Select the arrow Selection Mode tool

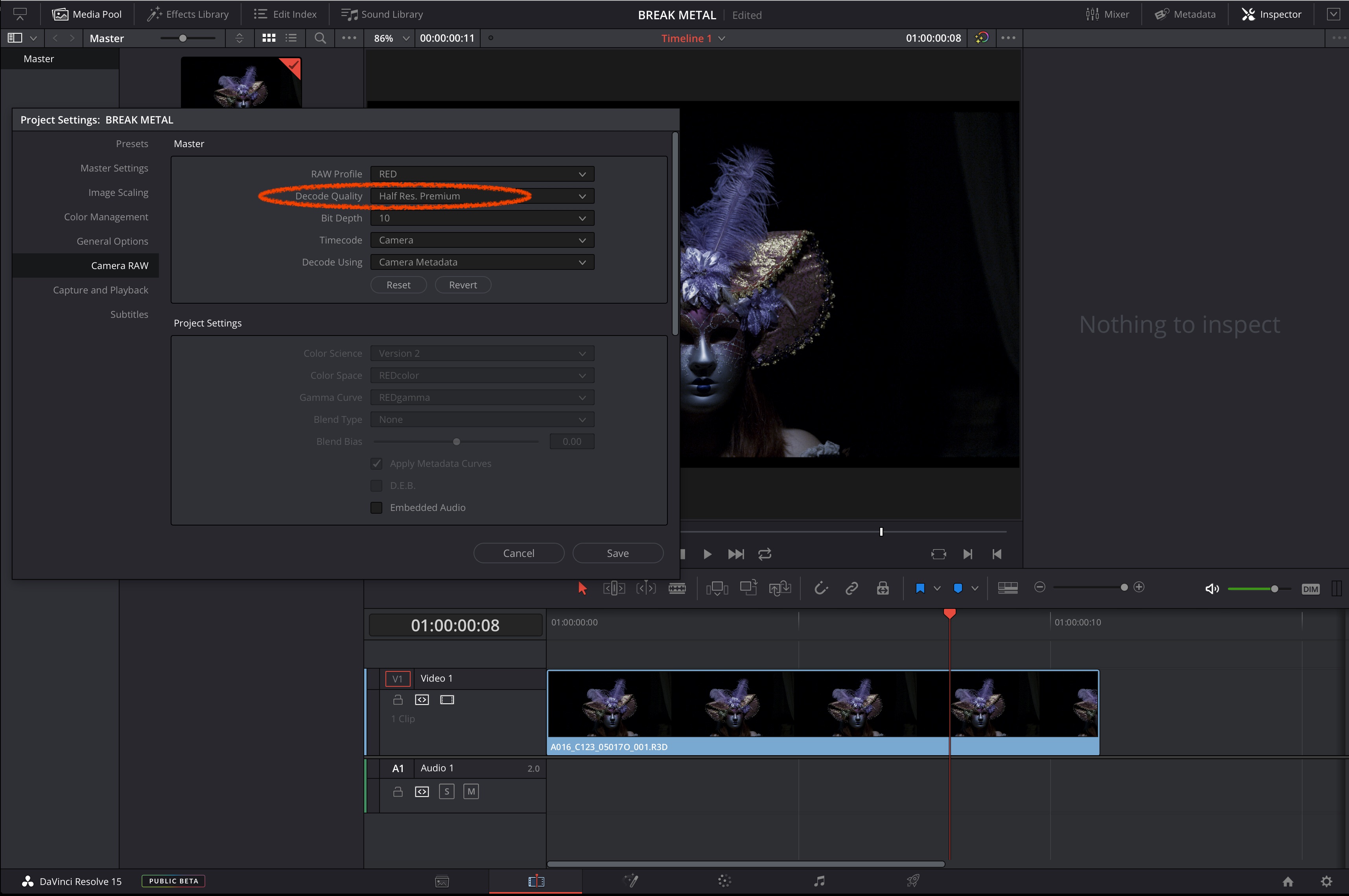582,588
